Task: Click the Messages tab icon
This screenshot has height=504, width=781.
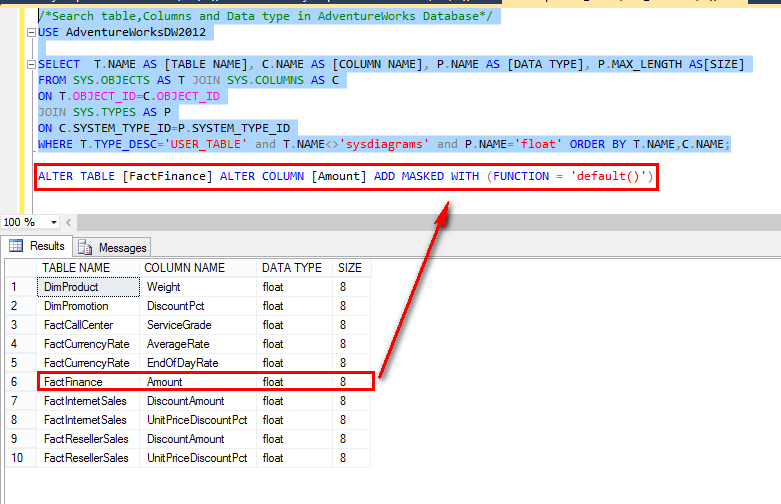Action: tap(85, 248)
